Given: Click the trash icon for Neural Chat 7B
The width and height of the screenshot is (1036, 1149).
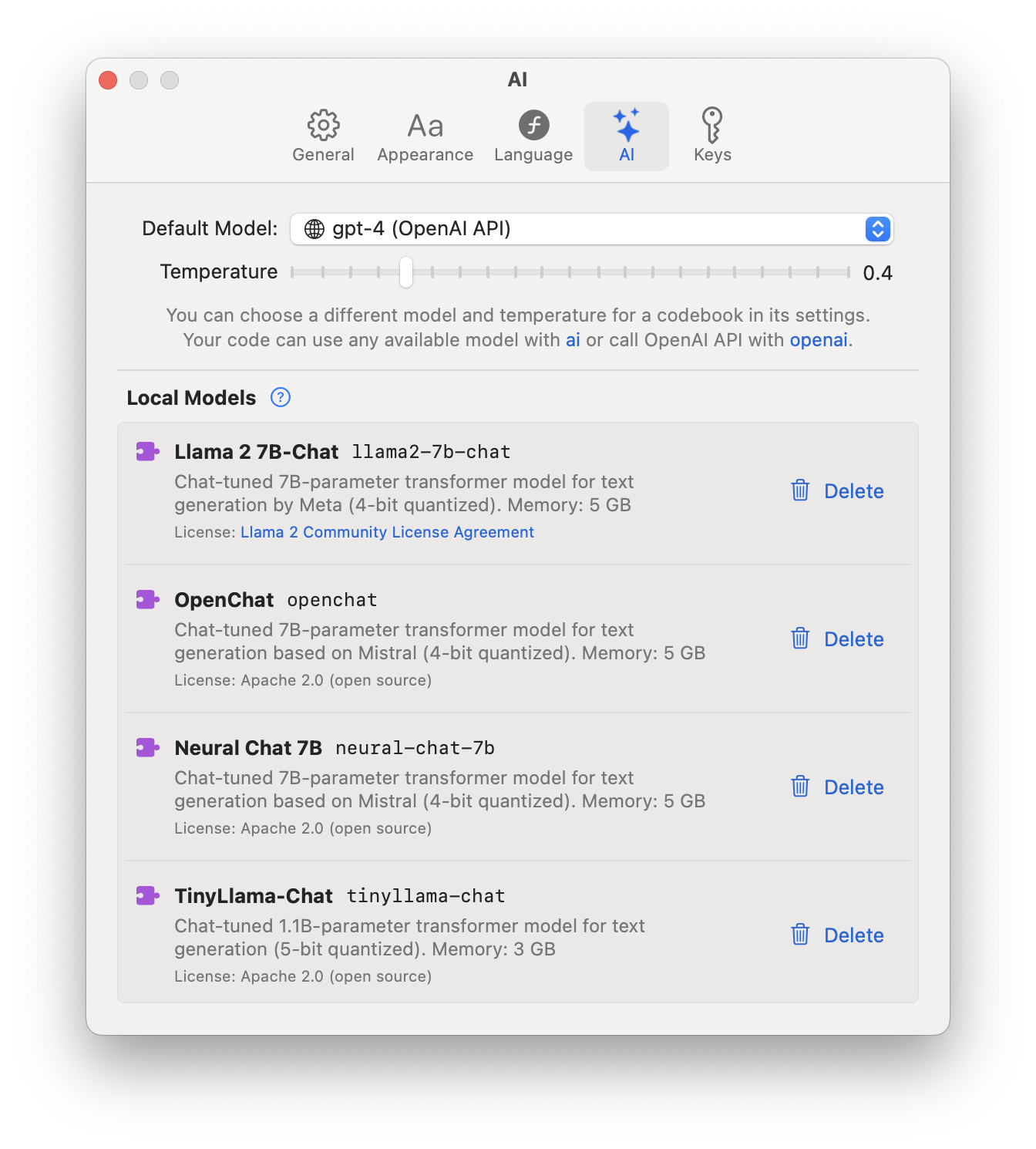Looking at the screenshot, I should click(x=800, y=787).
